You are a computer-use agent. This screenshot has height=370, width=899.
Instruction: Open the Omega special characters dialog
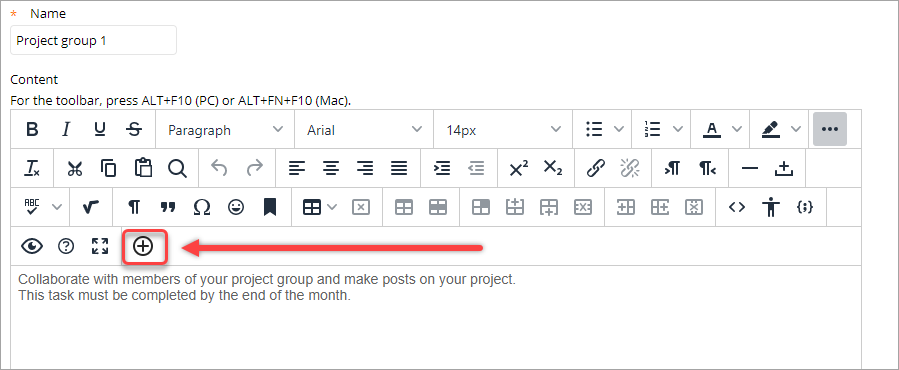click(202, 207)
